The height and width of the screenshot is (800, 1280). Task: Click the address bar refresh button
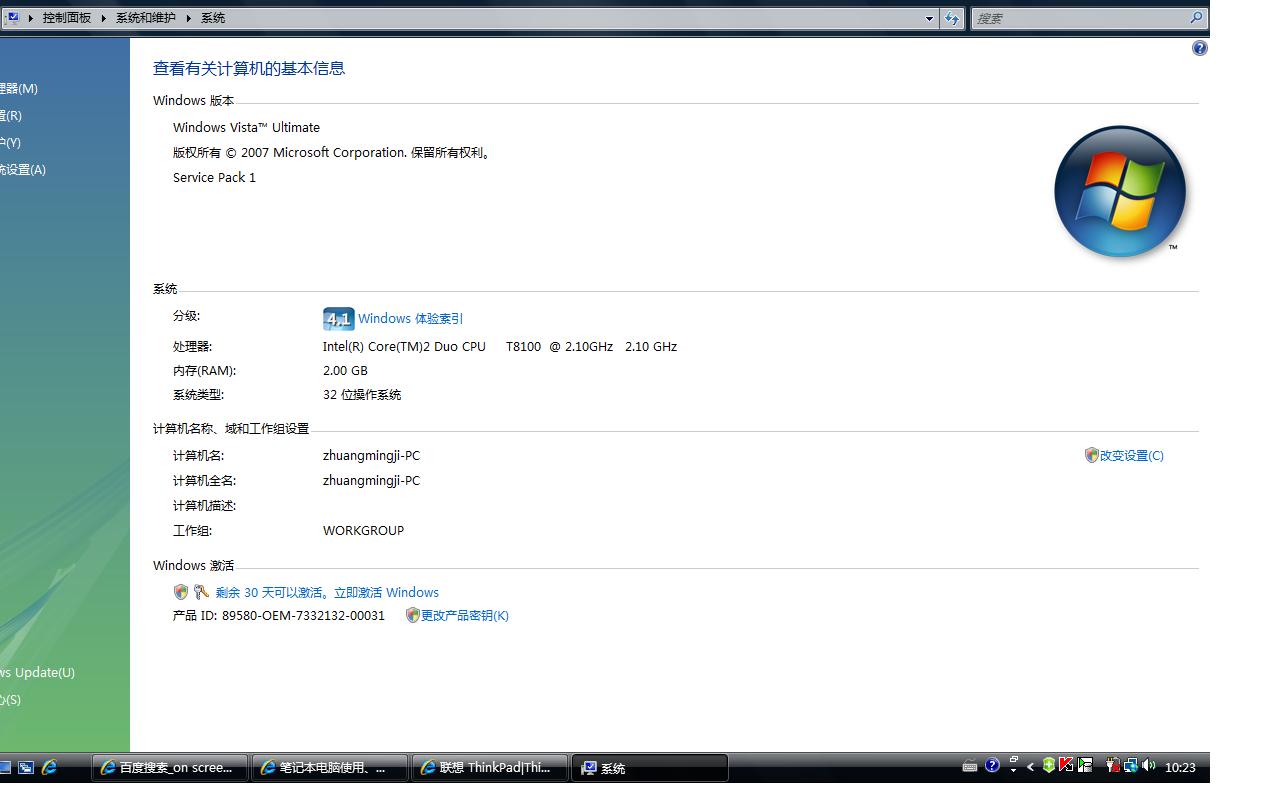point(952,18)
